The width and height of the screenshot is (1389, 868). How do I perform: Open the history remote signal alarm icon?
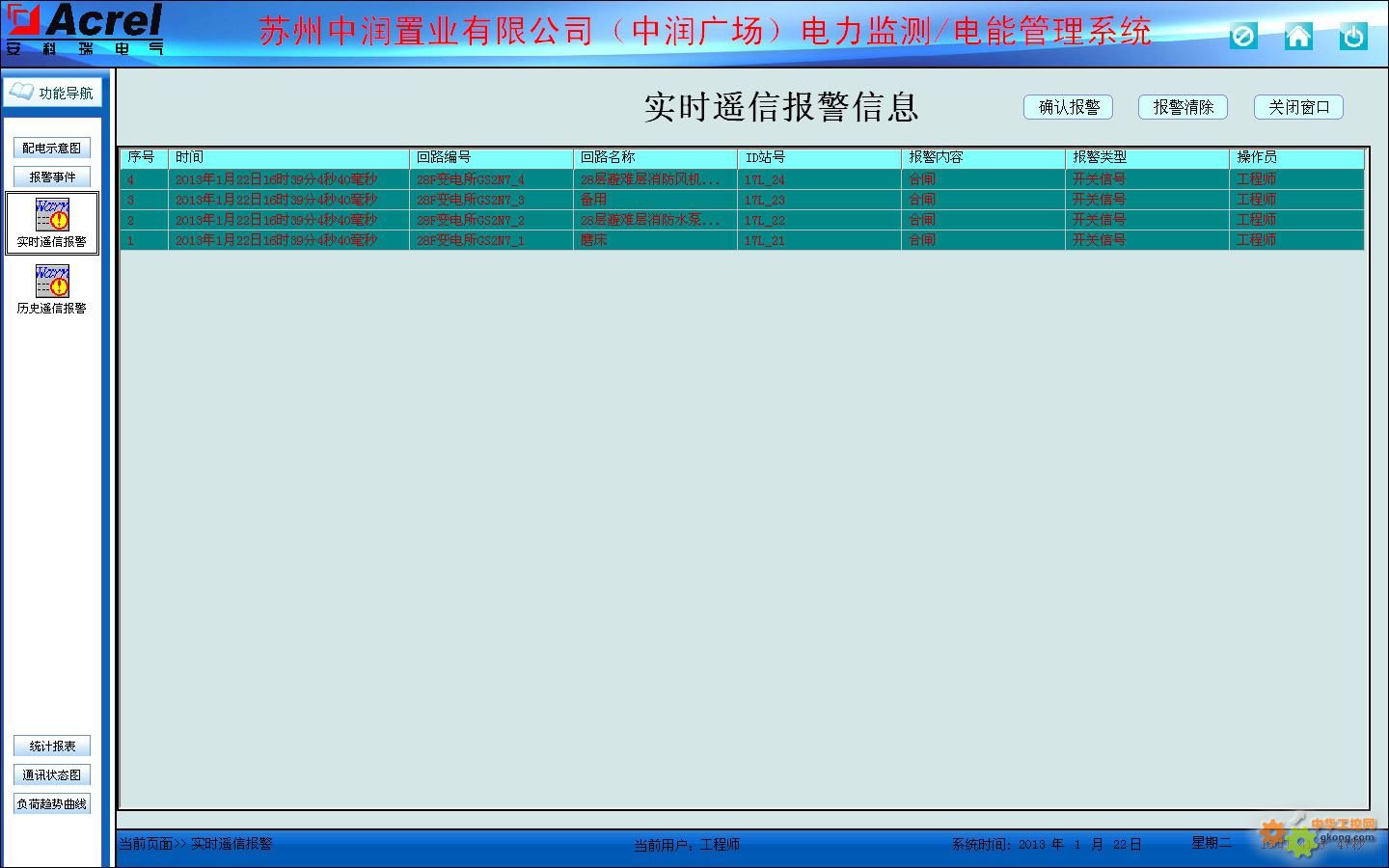52,281
